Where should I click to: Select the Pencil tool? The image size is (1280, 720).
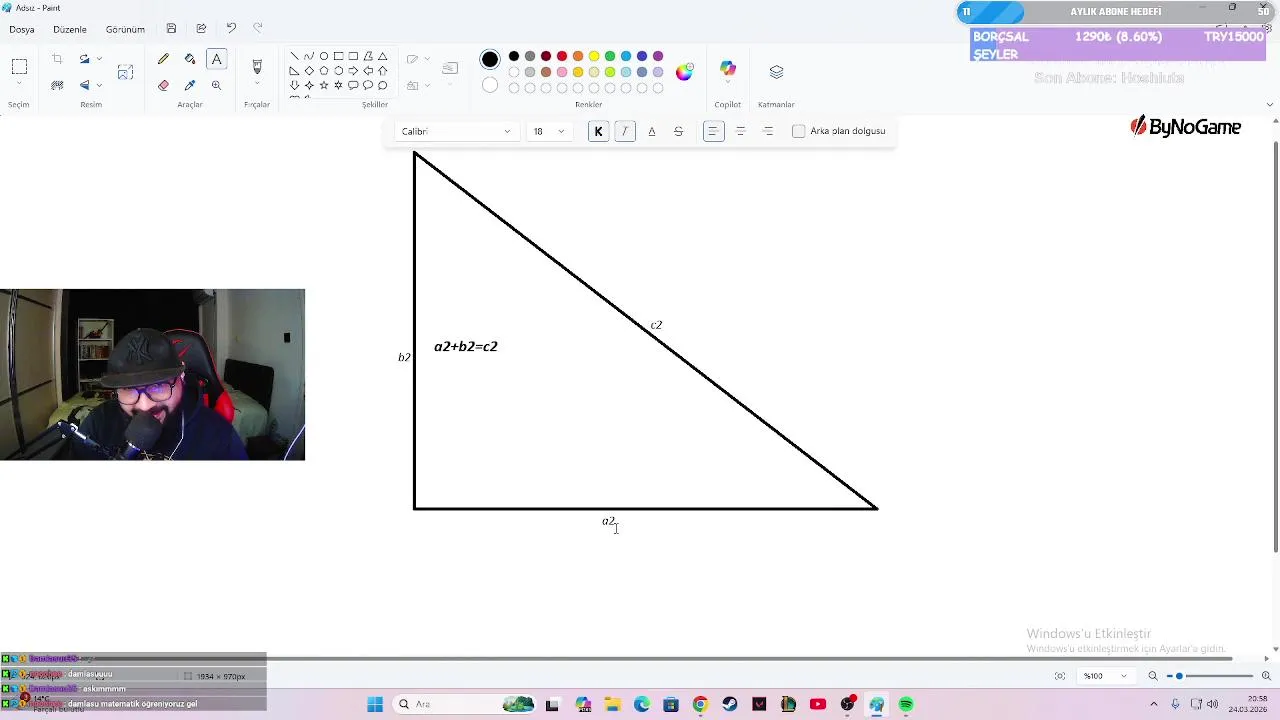pyautogui.click(x=163, y=59)
